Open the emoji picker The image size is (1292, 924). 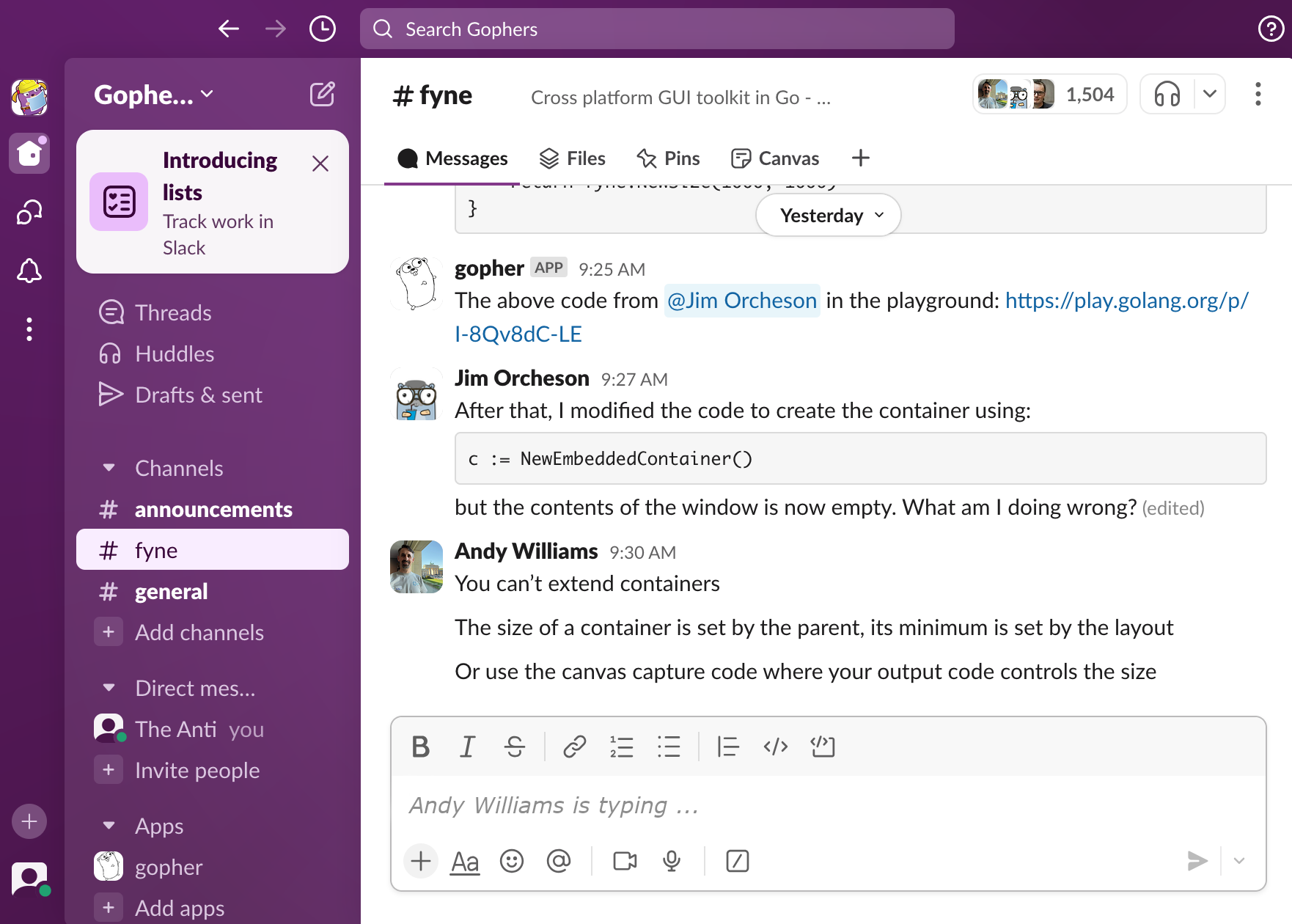point(512,861)
